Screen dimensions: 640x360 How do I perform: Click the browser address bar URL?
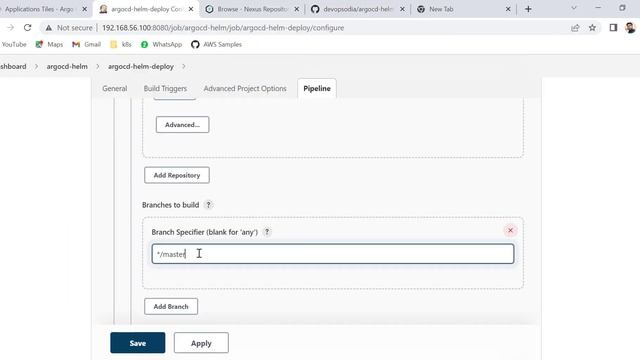click(223, 28)
